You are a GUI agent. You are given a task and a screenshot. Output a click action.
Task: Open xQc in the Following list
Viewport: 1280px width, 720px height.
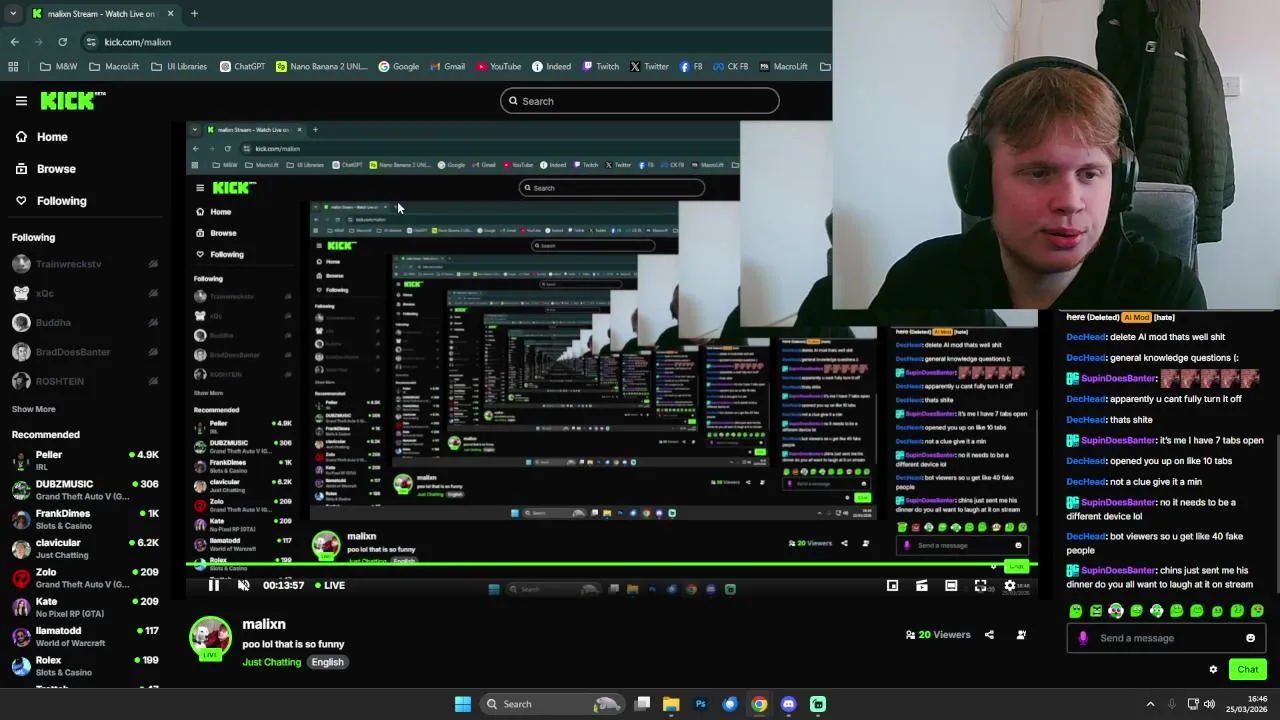tap(85, 293)
